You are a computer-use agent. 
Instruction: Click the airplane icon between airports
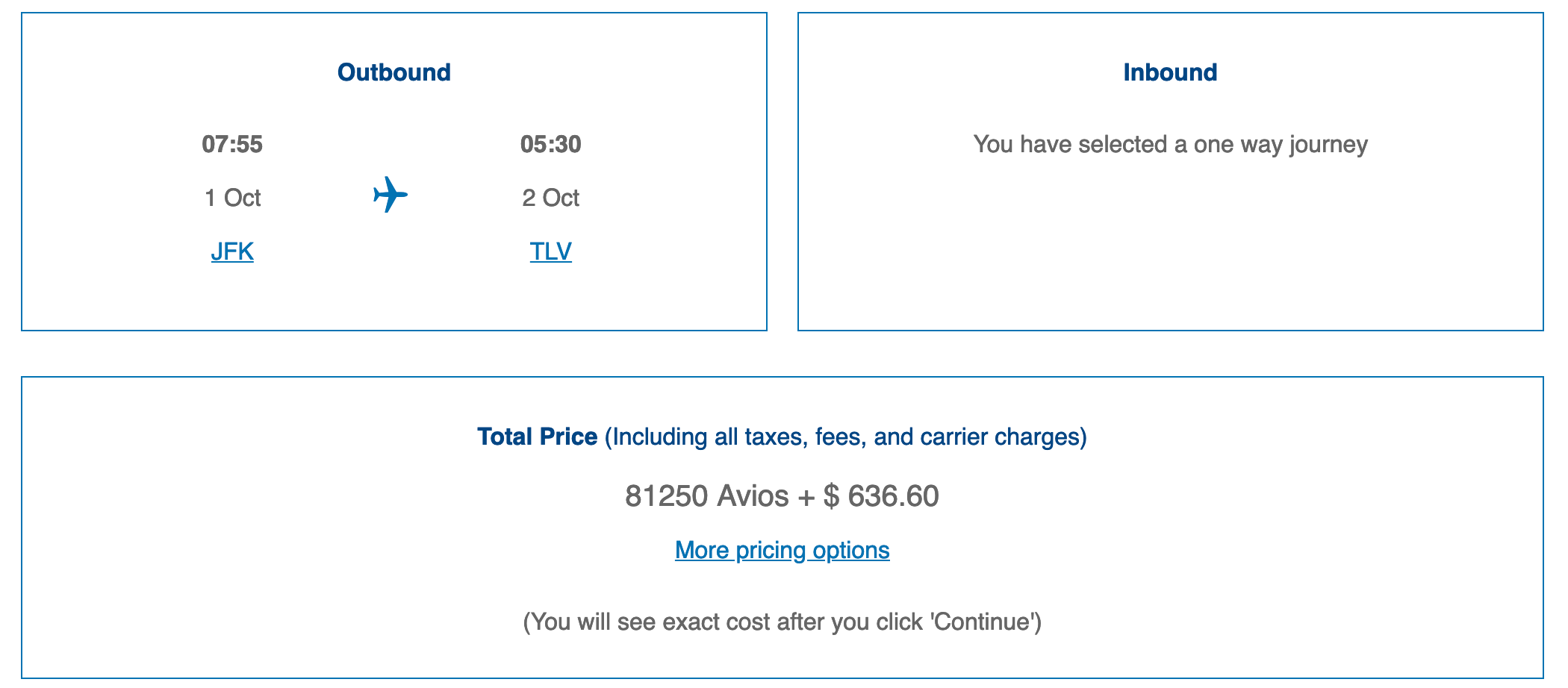(x=391, y=196)
